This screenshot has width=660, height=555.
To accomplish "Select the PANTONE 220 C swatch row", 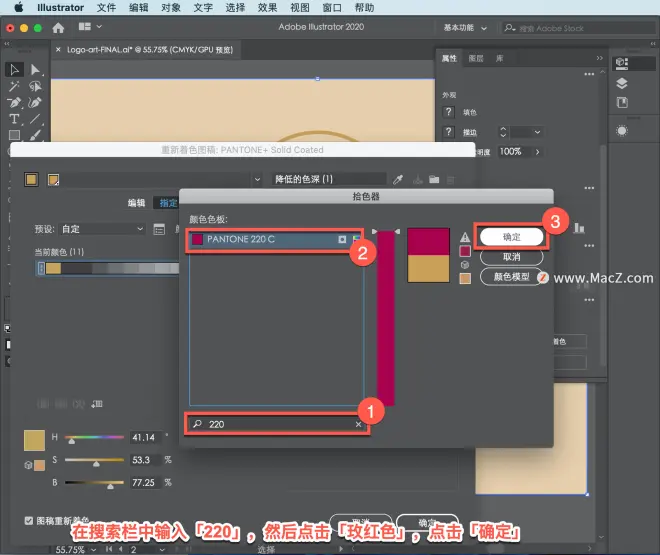I will click(275, 239).
